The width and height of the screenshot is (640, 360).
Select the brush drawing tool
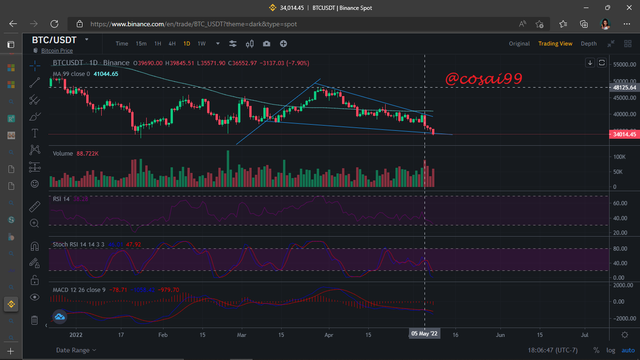(x=35, y=117)
